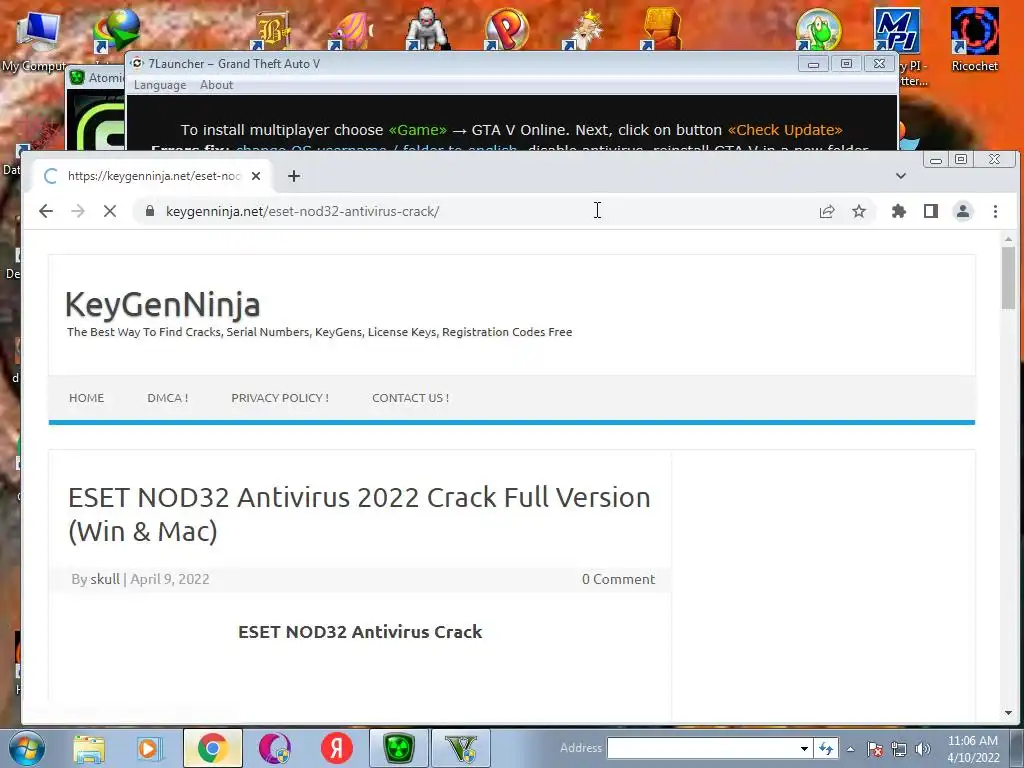Expand the taskbar Address dropdown arrow

[805, 748]
